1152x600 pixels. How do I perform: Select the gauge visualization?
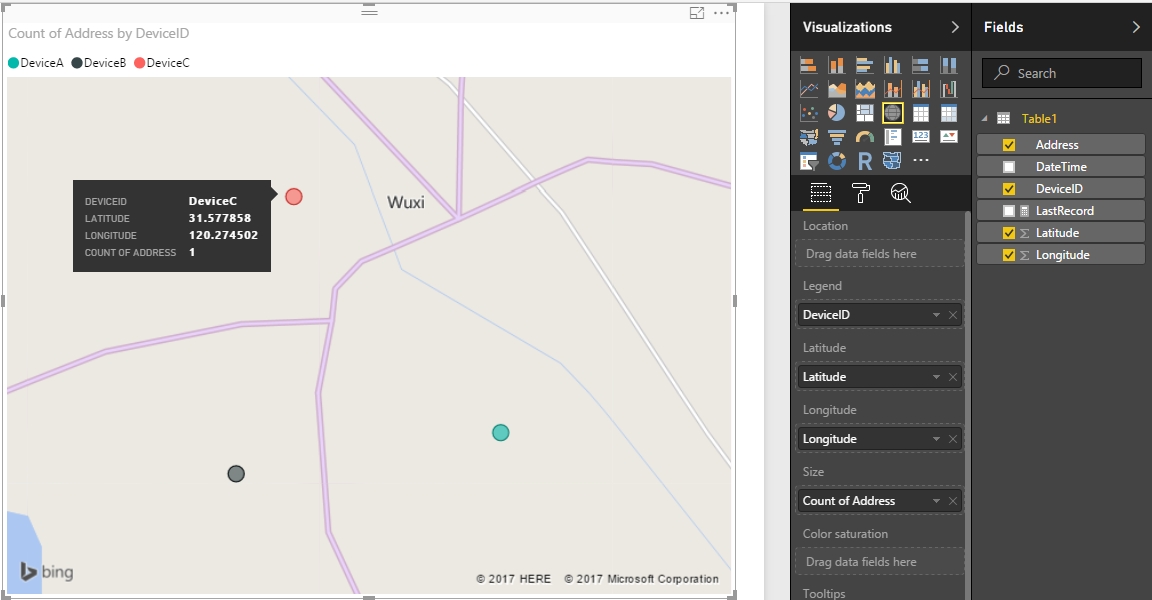(x=864, y=137)
